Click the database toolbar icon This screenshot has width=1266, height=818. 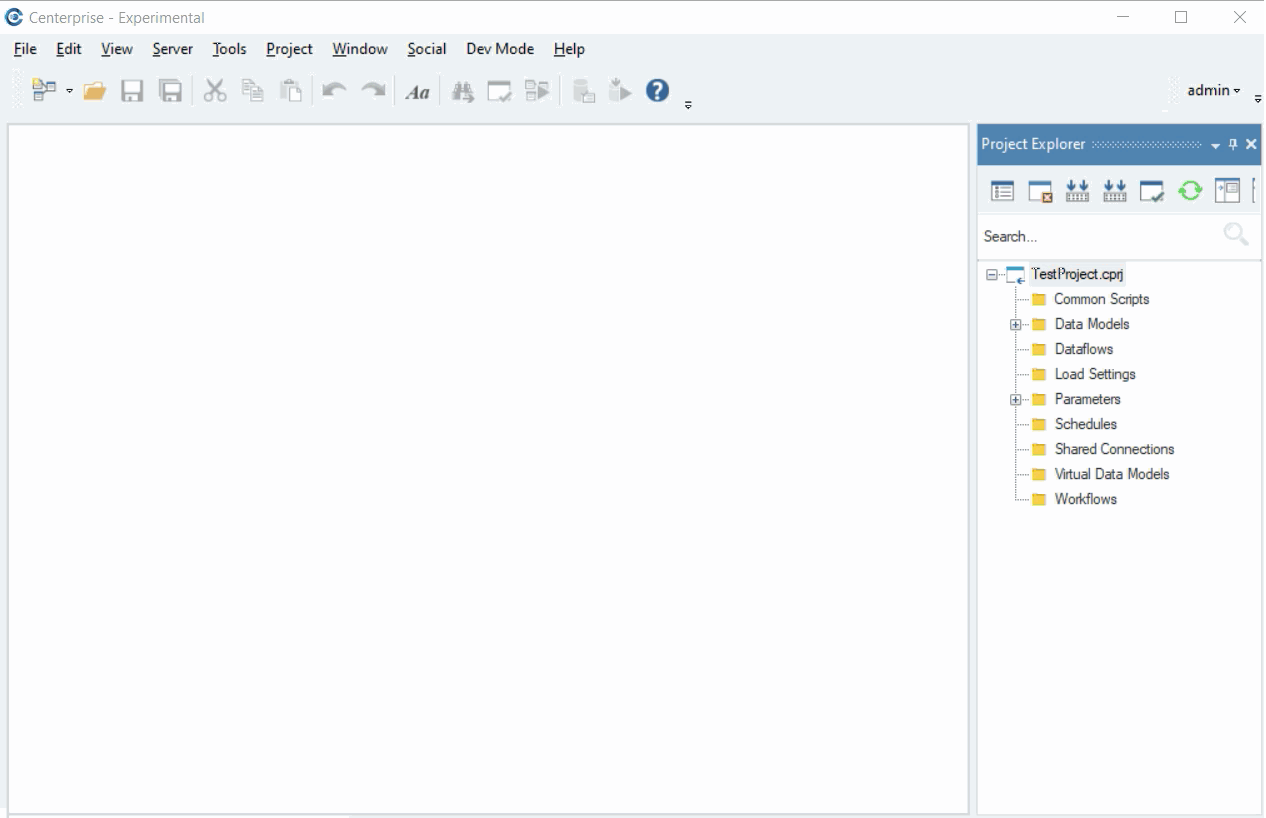[584, 92]
